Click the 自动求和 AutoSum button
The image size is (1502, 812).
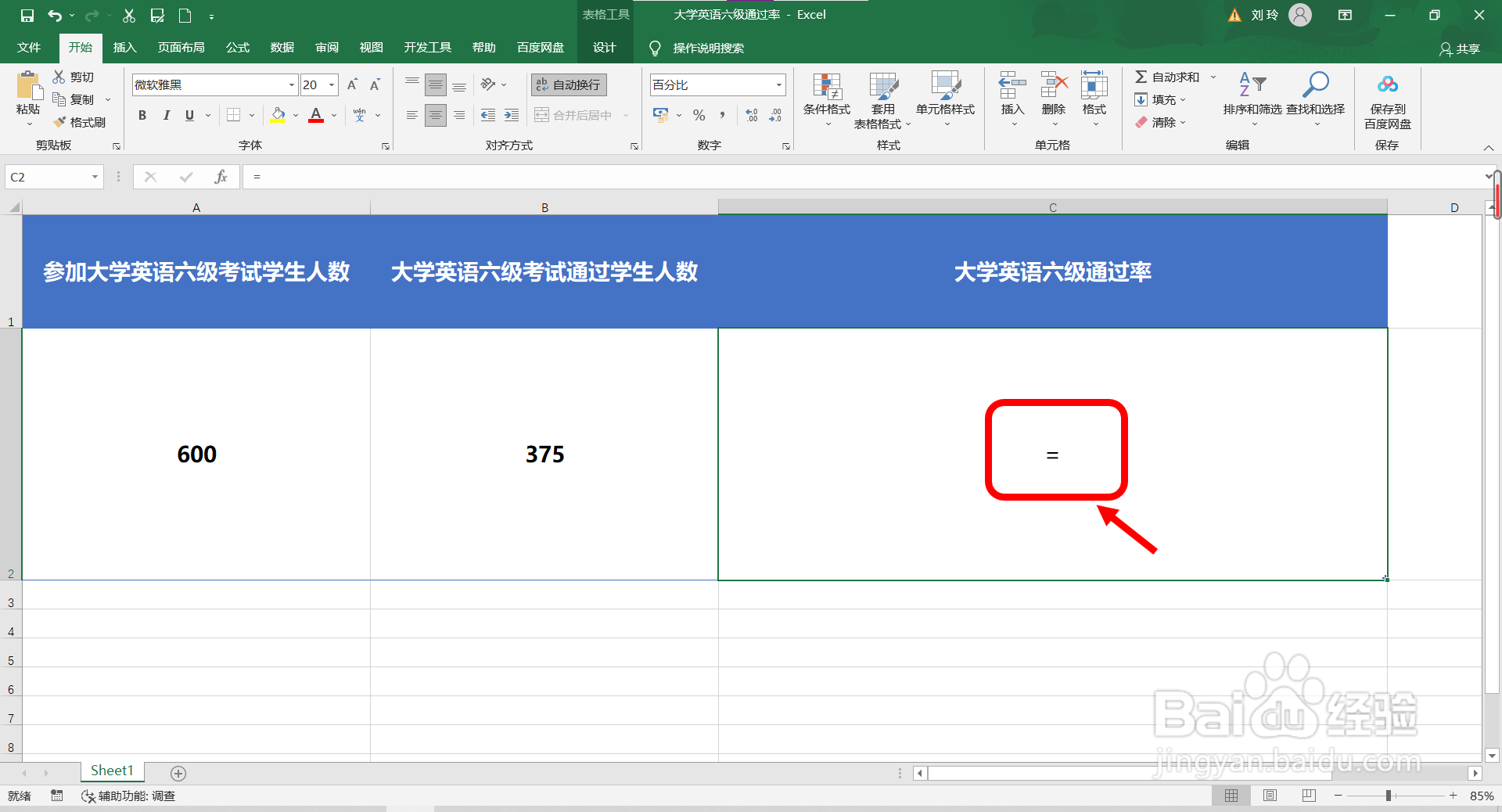click(1167, 77)
